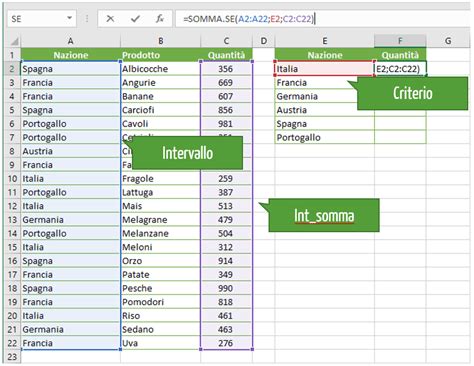Select the Fragole cell
Image resolution: width=474 pixels, height=366 pixels.
[x=160, y=179]
